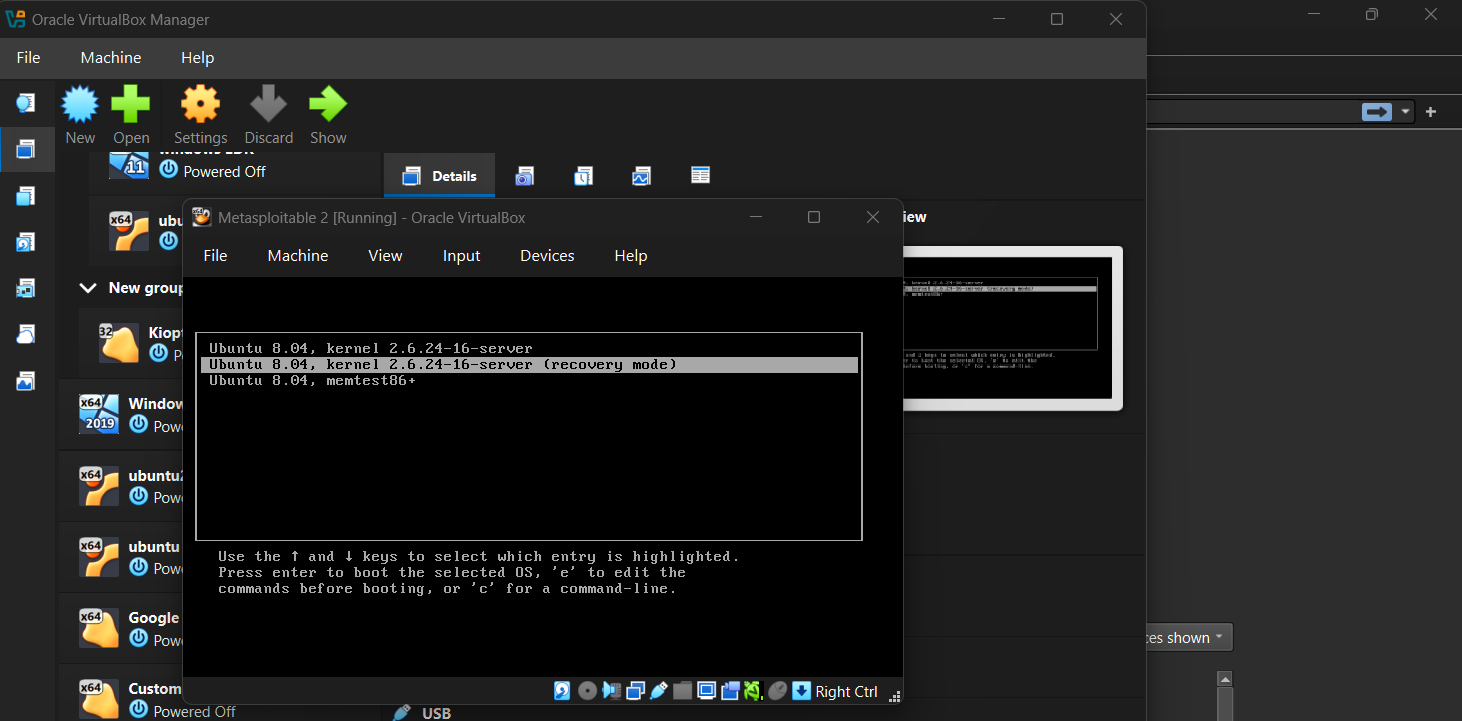Open the Snapshots tab camera icon
1462x721 pixels.
[x=525, y=176]
